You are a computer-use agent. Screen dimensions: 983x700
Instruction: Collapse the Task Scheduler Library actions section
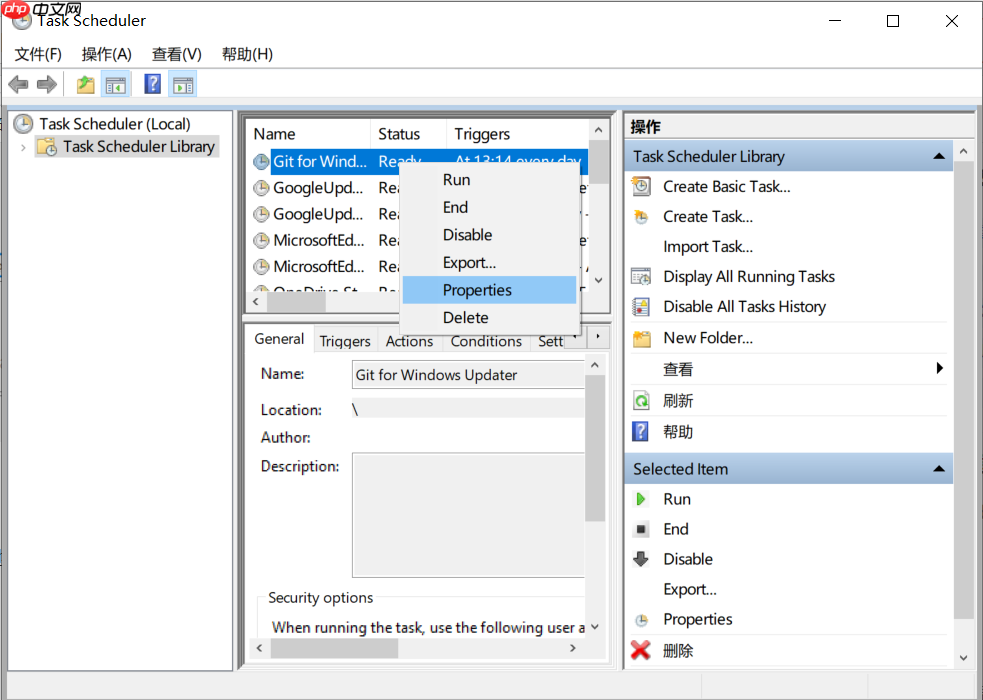(938, 156)
